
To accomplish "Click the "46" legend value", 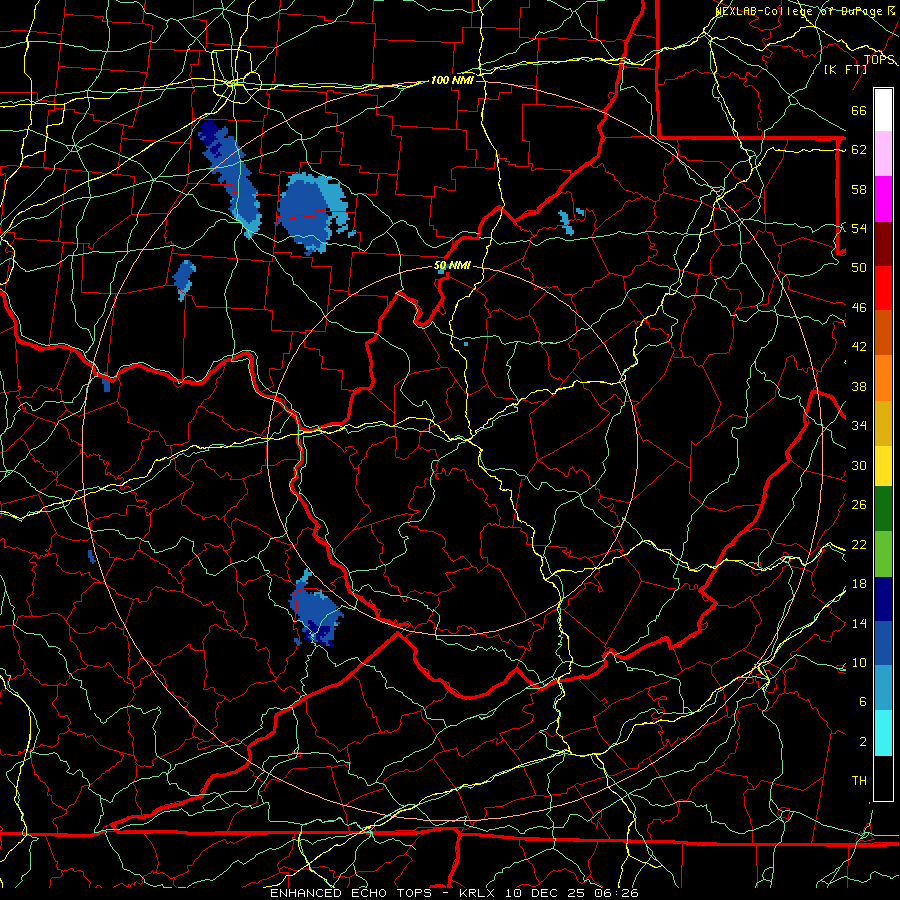I will point(859,308).
